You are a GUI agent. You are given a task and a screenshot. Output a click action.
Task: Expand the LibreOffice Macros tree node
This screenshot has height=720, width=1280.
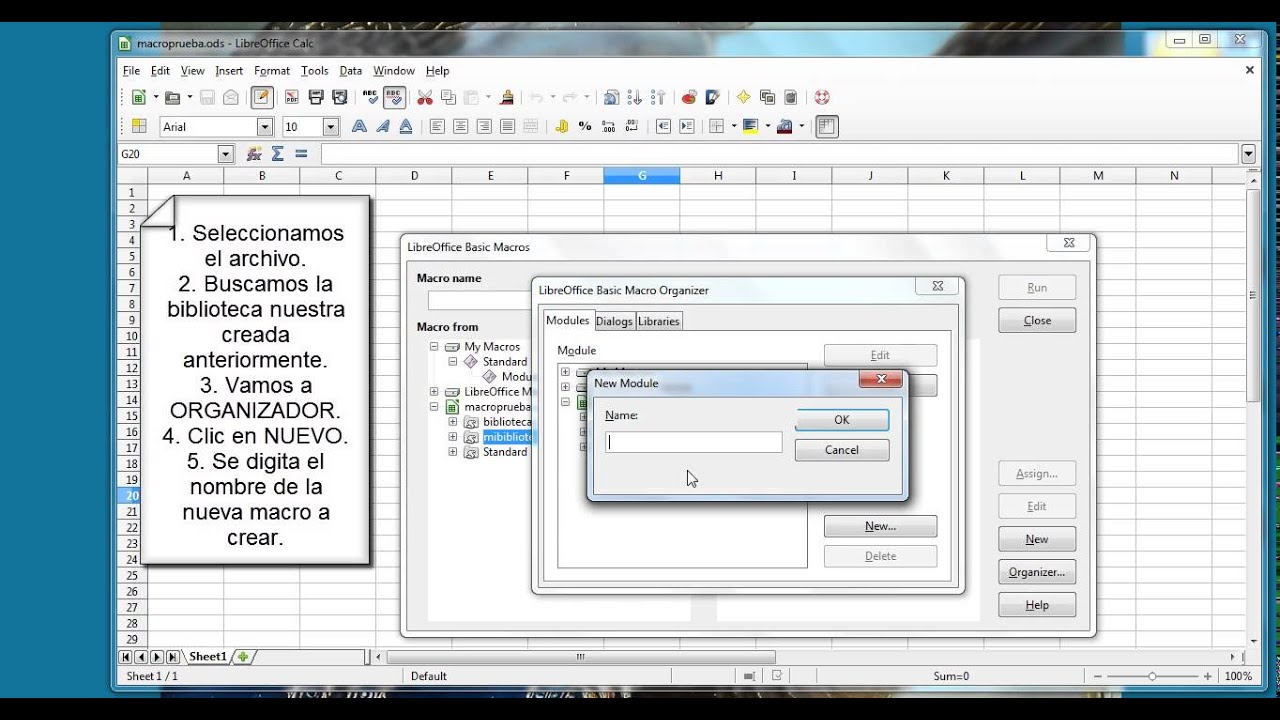click(x=434, y=392)
